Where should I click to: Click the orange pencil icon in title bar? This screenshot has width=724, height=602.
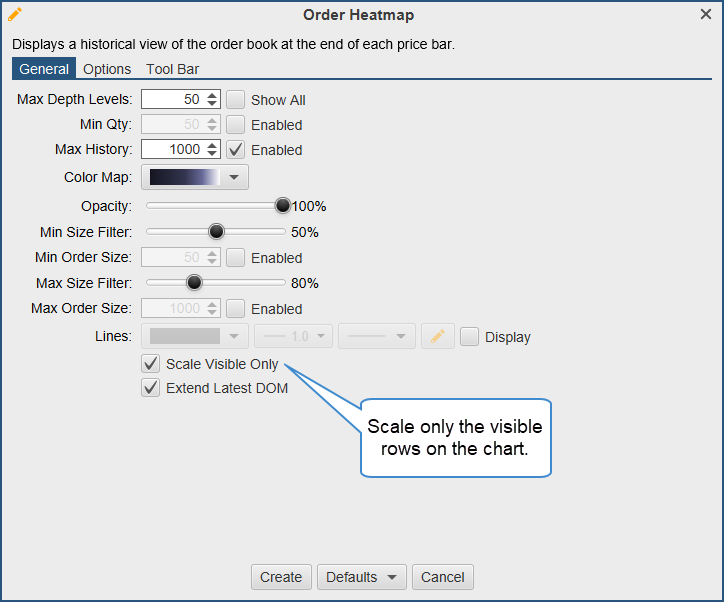[15, 15]
